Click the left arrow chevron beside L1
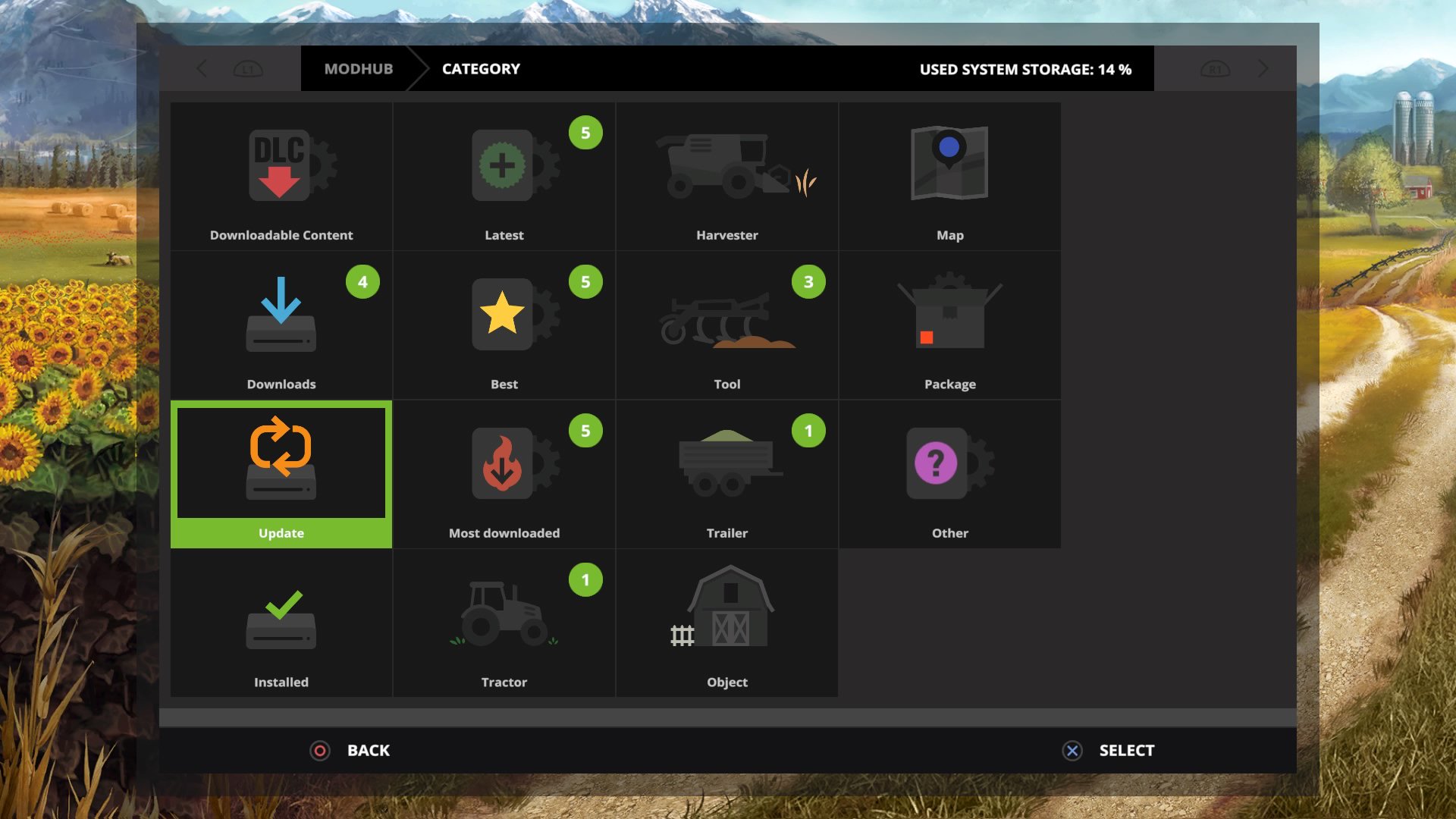The image size is (1456, 819). point(202,69)
